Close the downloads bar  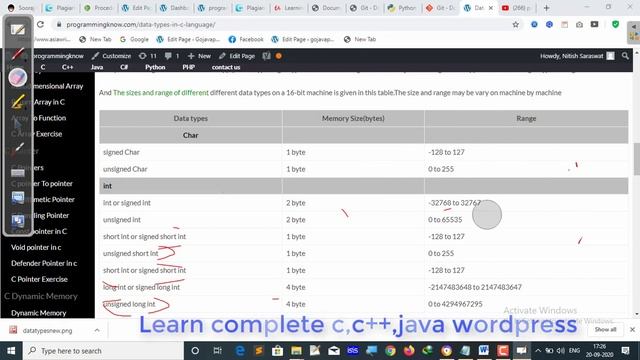coord(632,329)
